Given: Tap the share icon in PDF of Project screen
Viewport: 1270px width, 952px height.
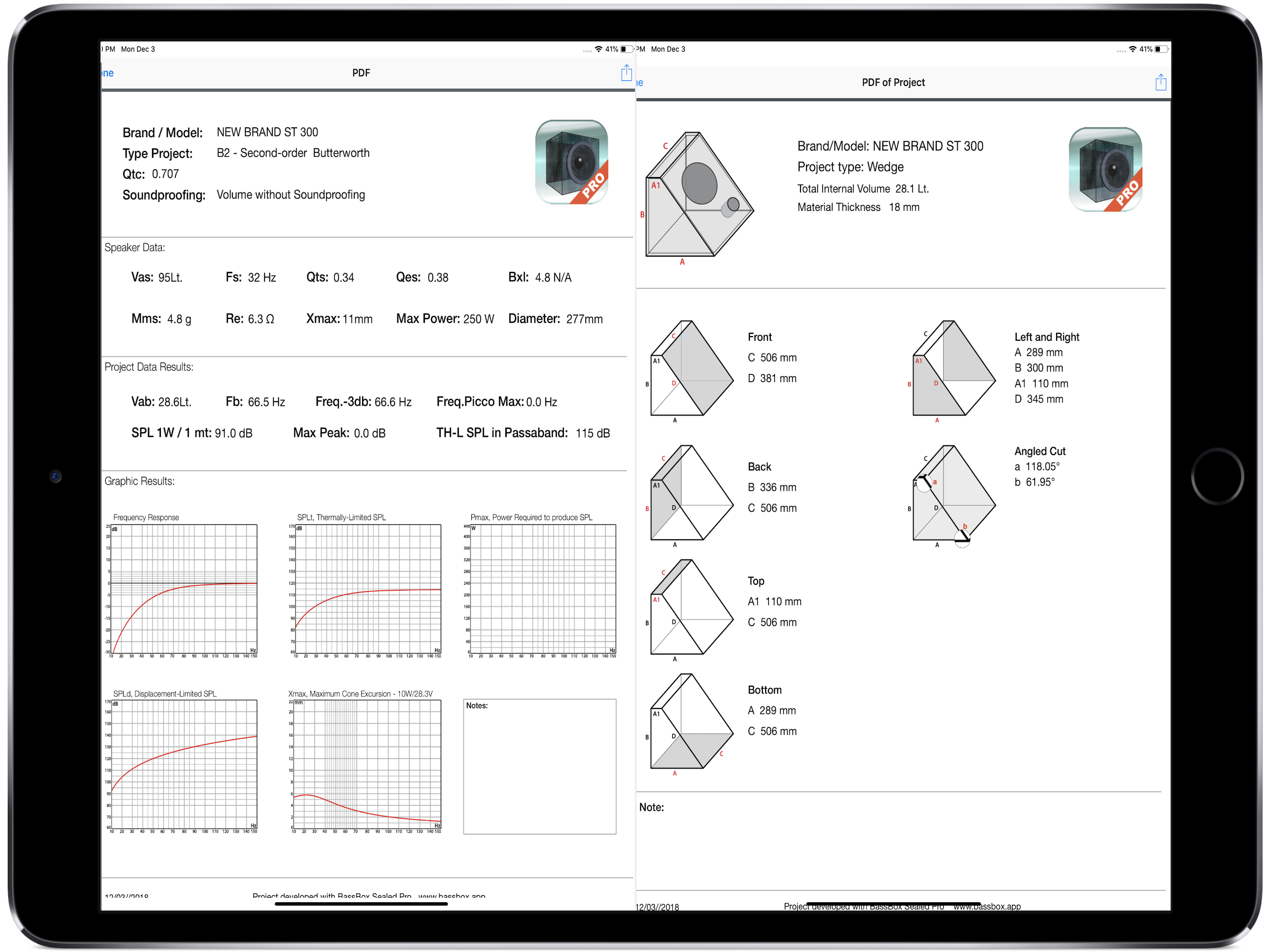Looking at the screenshot, I should click(1160, 82).
